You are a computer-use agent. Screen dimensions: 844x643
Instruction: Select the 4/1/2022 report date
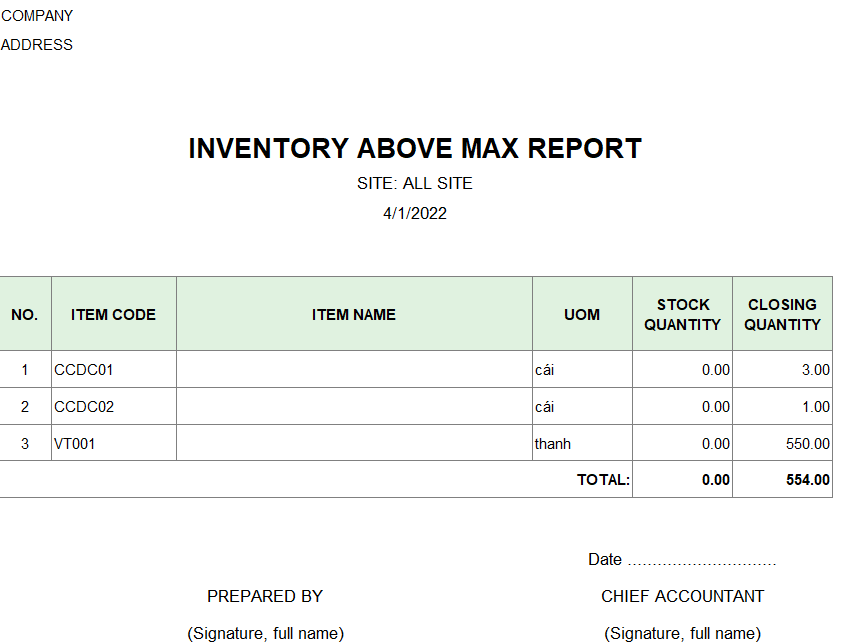tap(415, 213)
